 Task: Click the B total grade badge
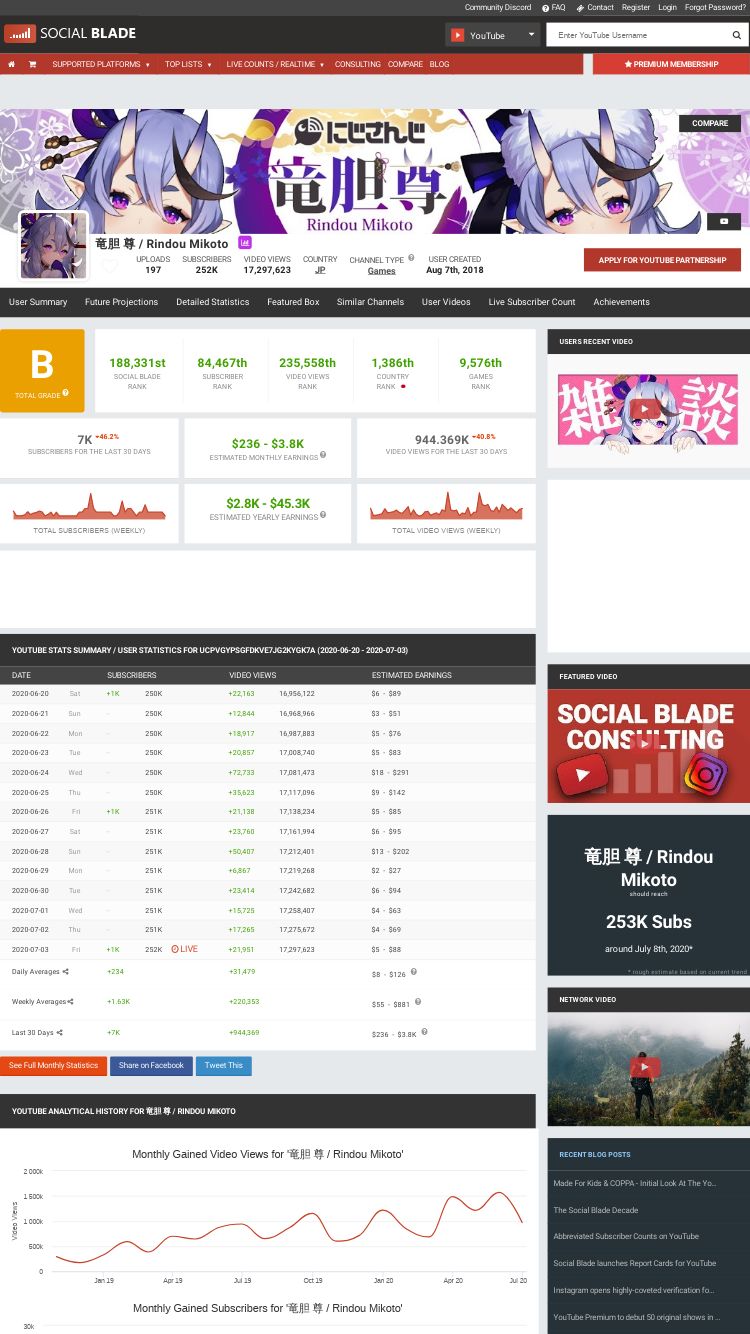[x=42, y=370]
